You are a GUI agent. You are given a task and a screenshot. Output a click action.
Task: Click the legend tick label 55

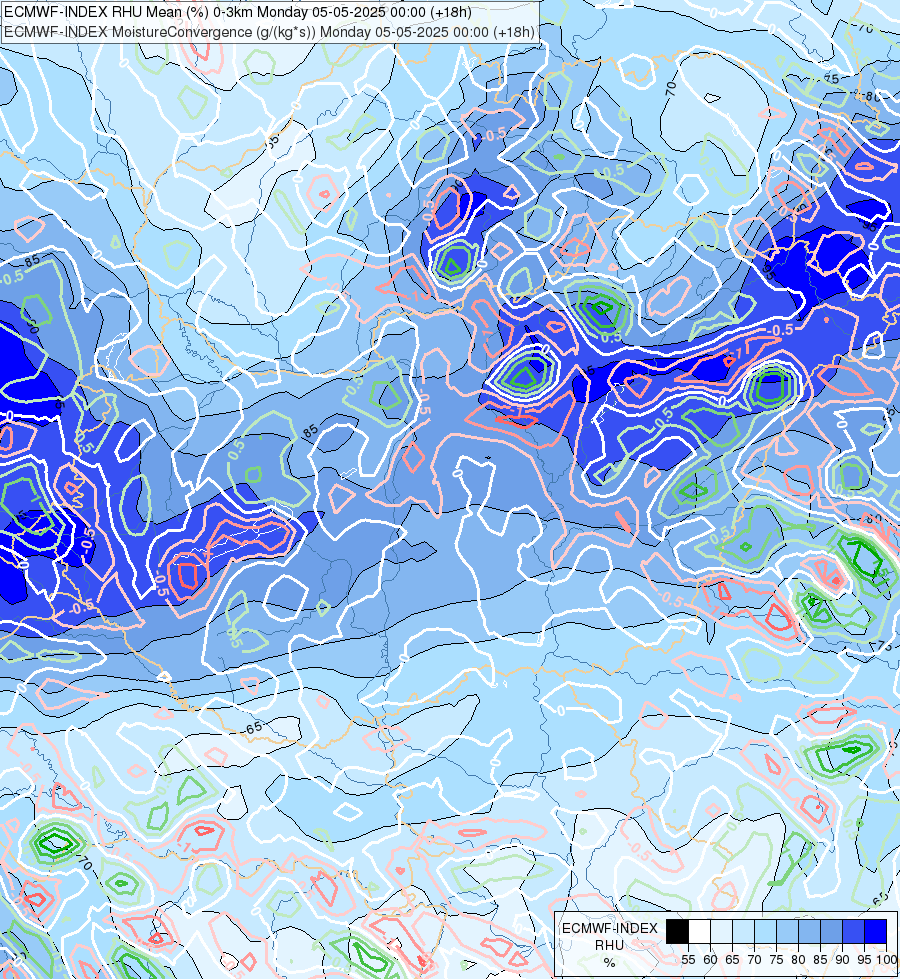point(688,960)
